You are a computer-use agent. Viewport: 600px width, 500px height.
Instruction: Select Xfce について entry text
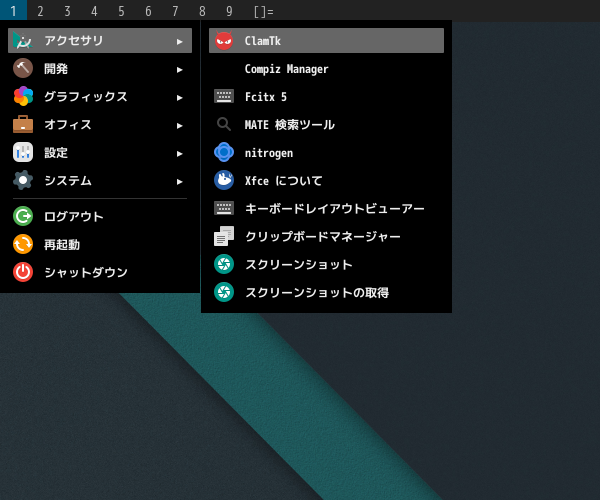click(284, 181)
